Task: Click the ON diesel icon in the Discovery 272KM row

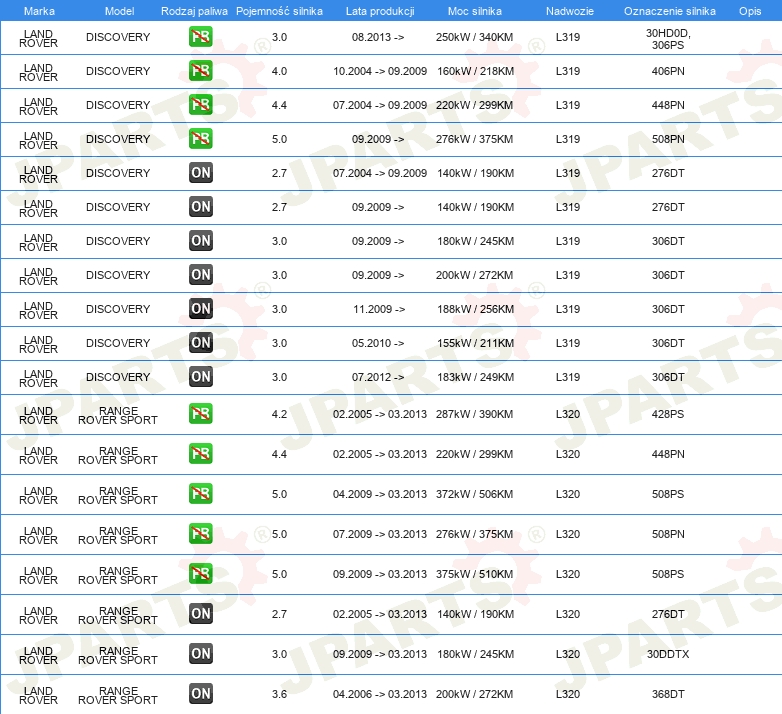Action: (x=200, y=274)
